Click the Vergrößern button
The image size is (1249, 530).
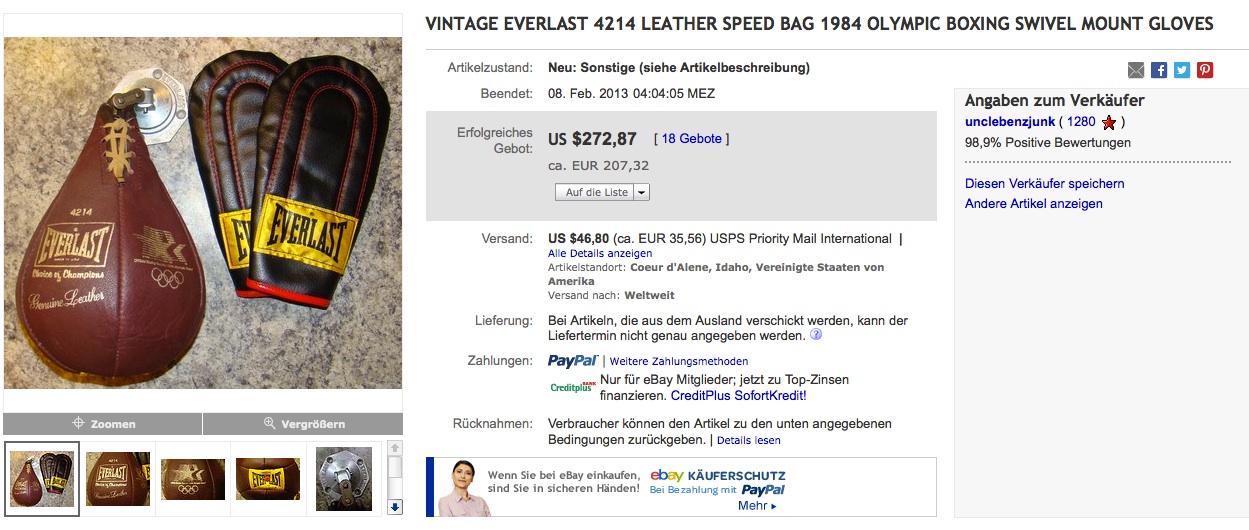303,424
